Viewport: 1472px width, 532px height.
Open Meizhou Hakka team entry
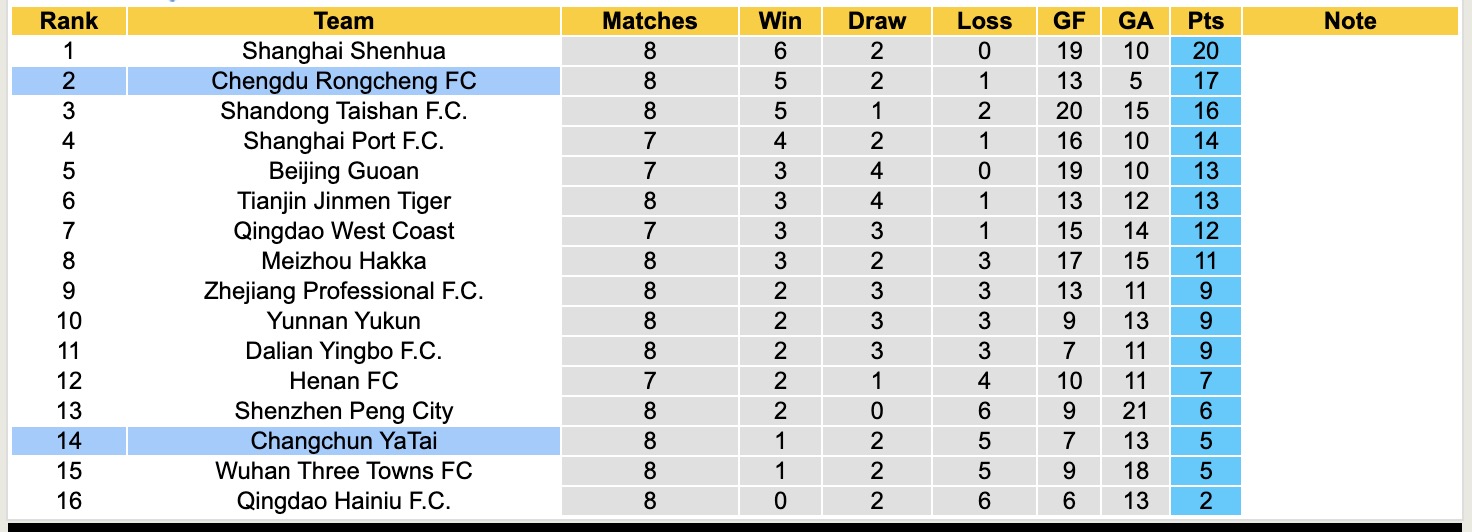(x=343, y=261)
